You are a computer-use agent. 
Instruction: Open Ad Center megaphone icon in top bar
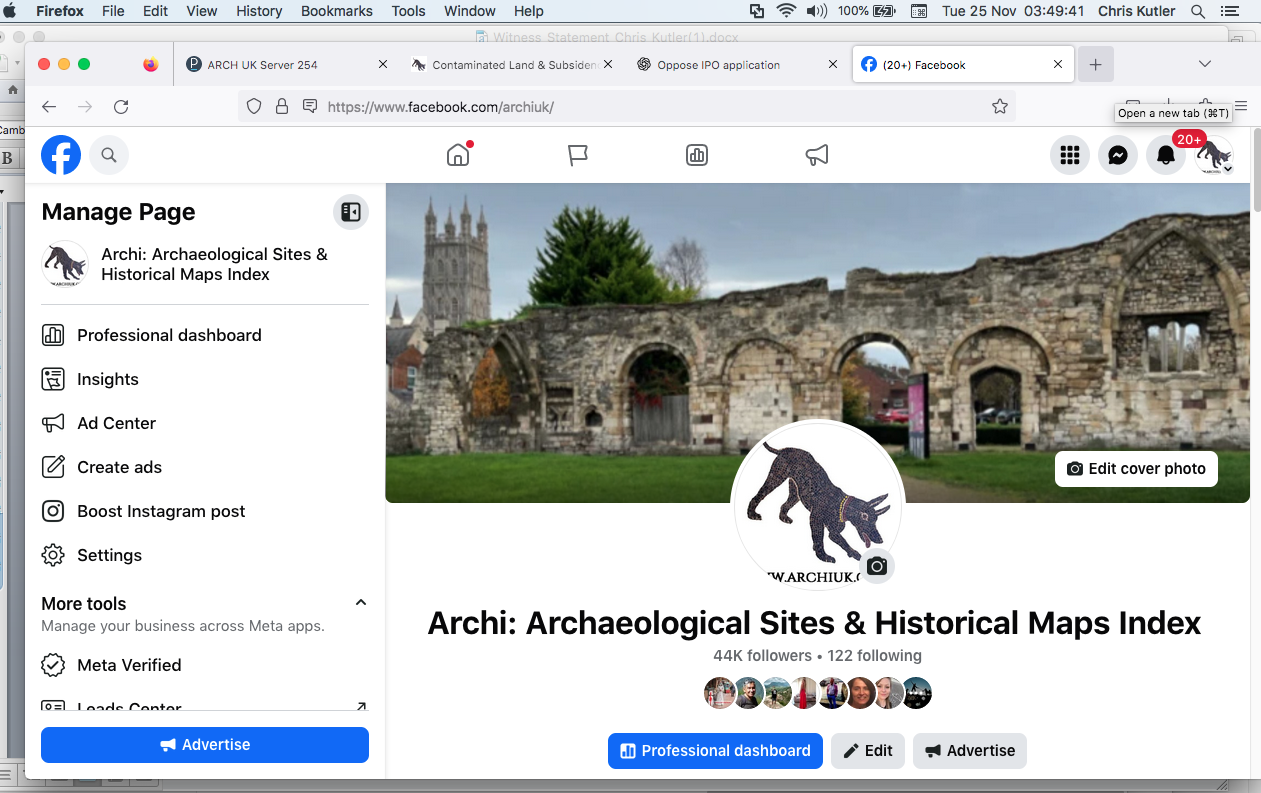coord(817,155)
